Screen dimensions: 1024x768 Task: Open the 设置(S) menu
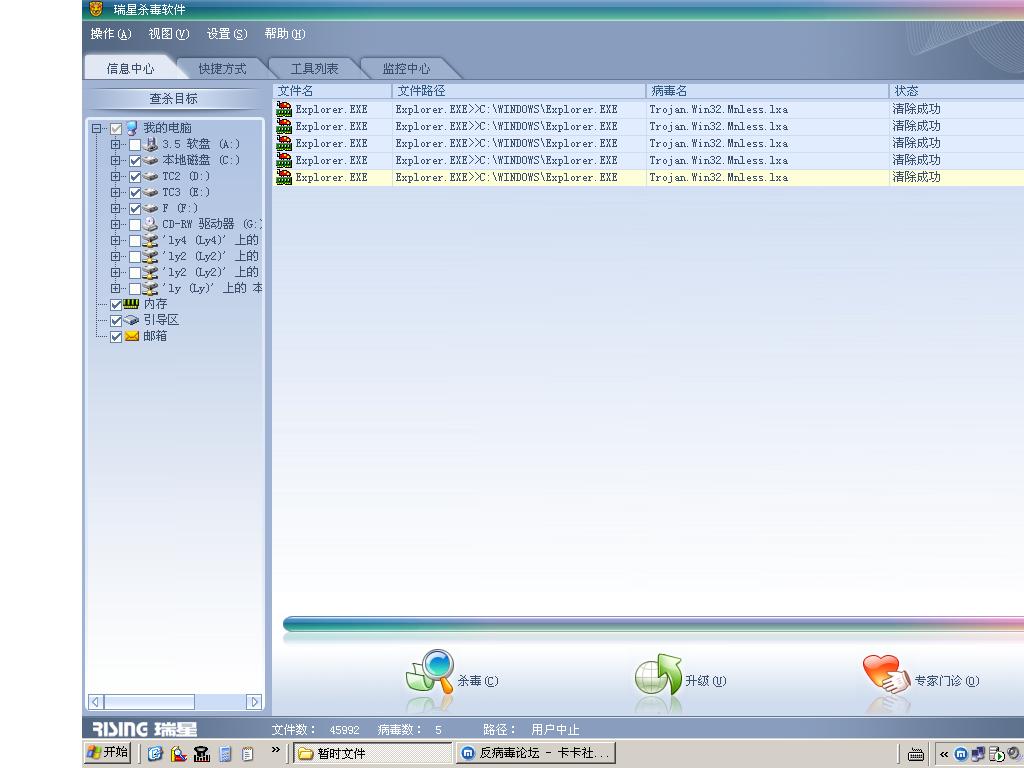pyautogui.click(x=227, y=34)
